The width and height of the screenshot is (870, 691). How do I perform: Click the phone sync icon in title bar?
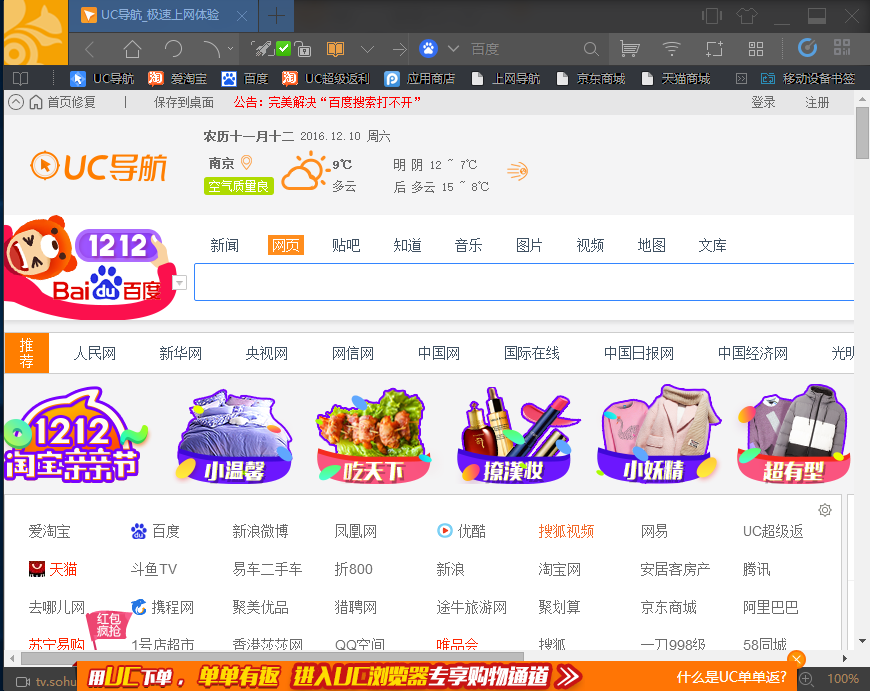(x=711, y=16)
